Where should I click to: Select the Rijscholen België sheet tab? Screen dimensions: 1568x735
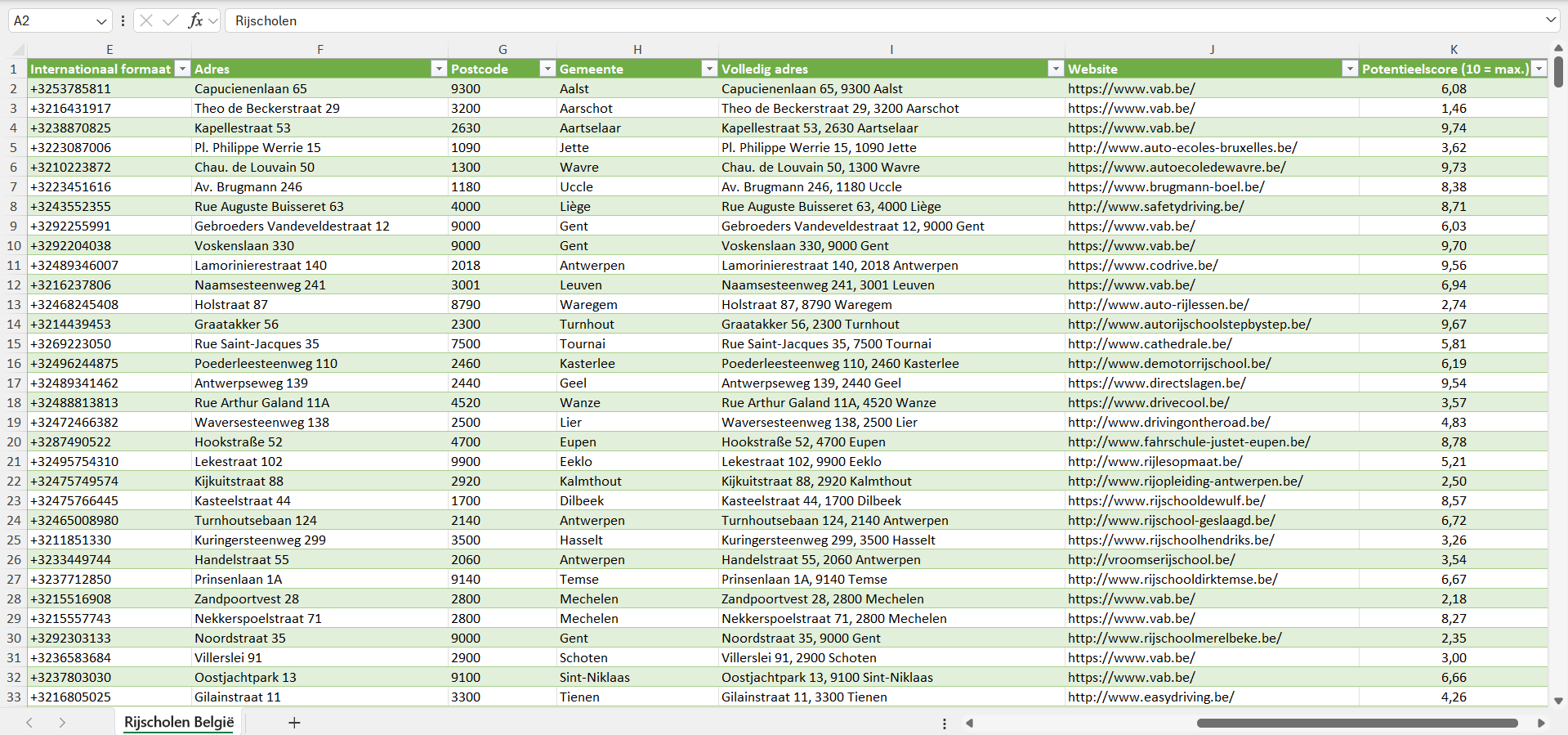179,723
